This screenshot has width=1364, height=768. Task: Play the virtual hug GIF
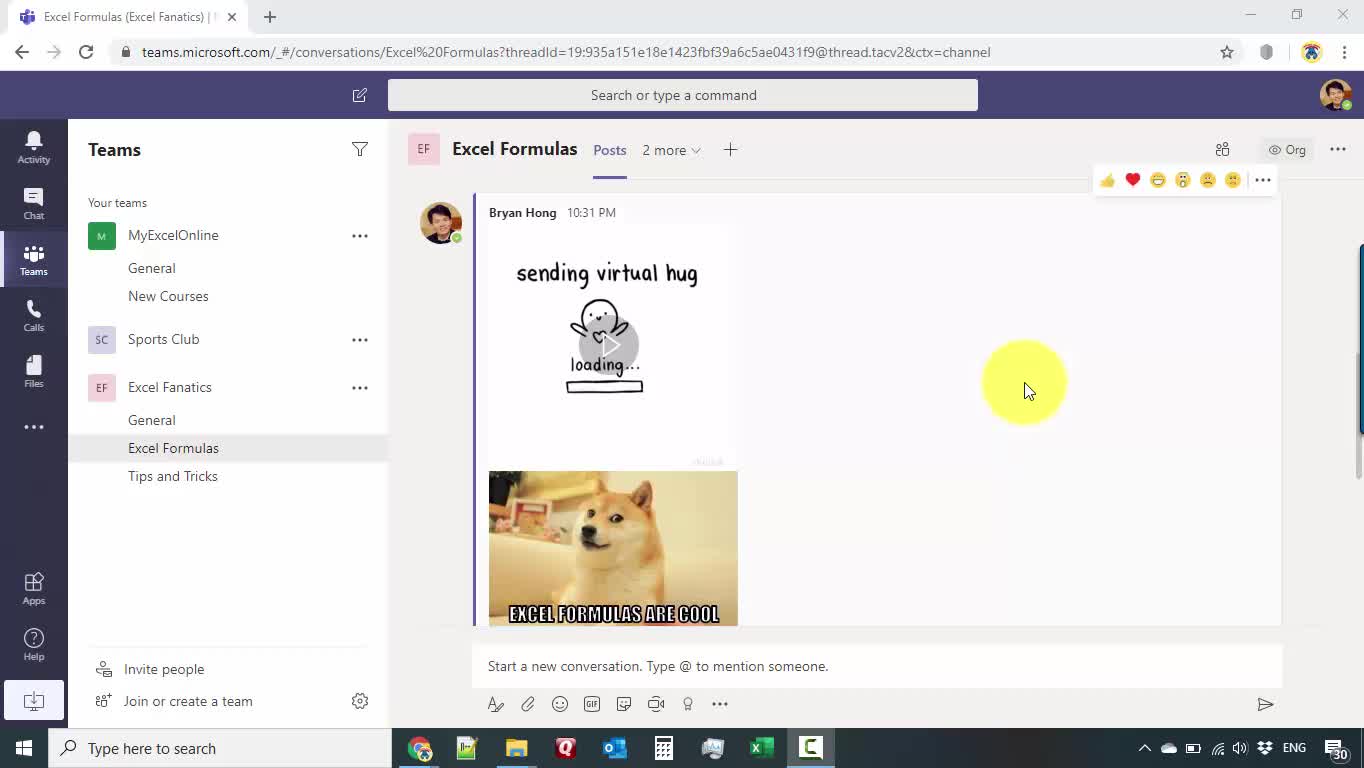click(x=609, y=344)
